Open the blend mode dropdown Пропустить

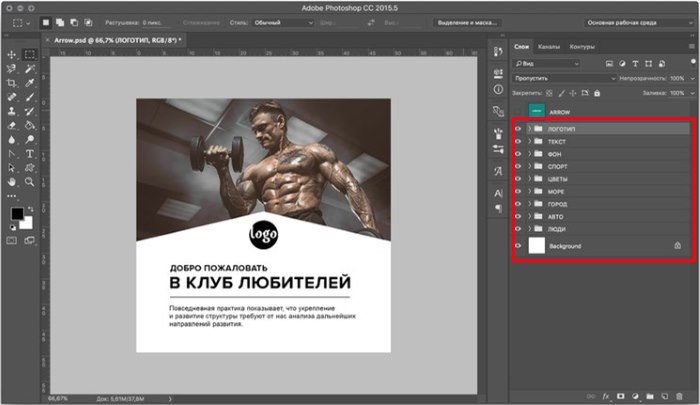[x=553, y=77]
